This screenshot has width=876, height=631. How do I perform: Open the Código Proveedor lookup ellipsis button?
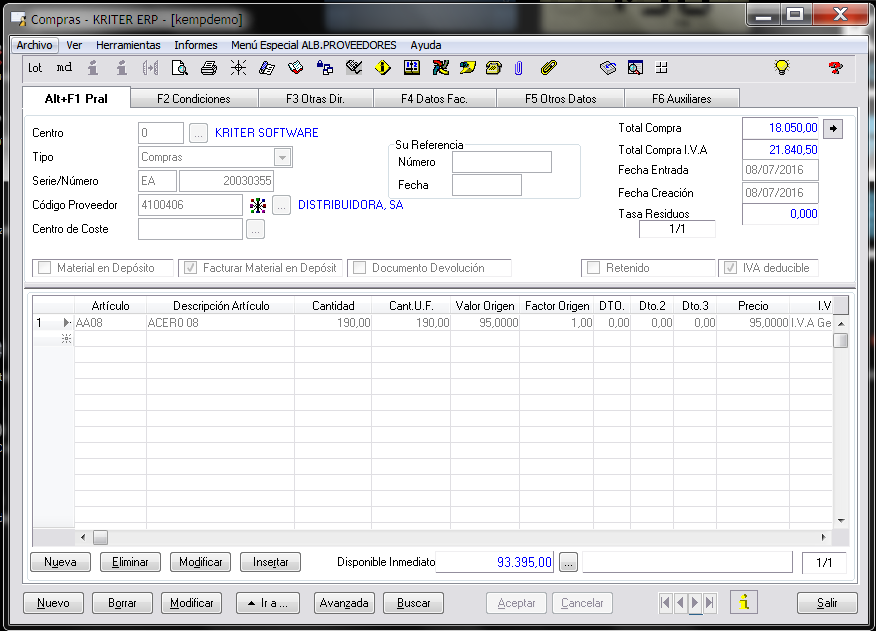pos(282,205)
